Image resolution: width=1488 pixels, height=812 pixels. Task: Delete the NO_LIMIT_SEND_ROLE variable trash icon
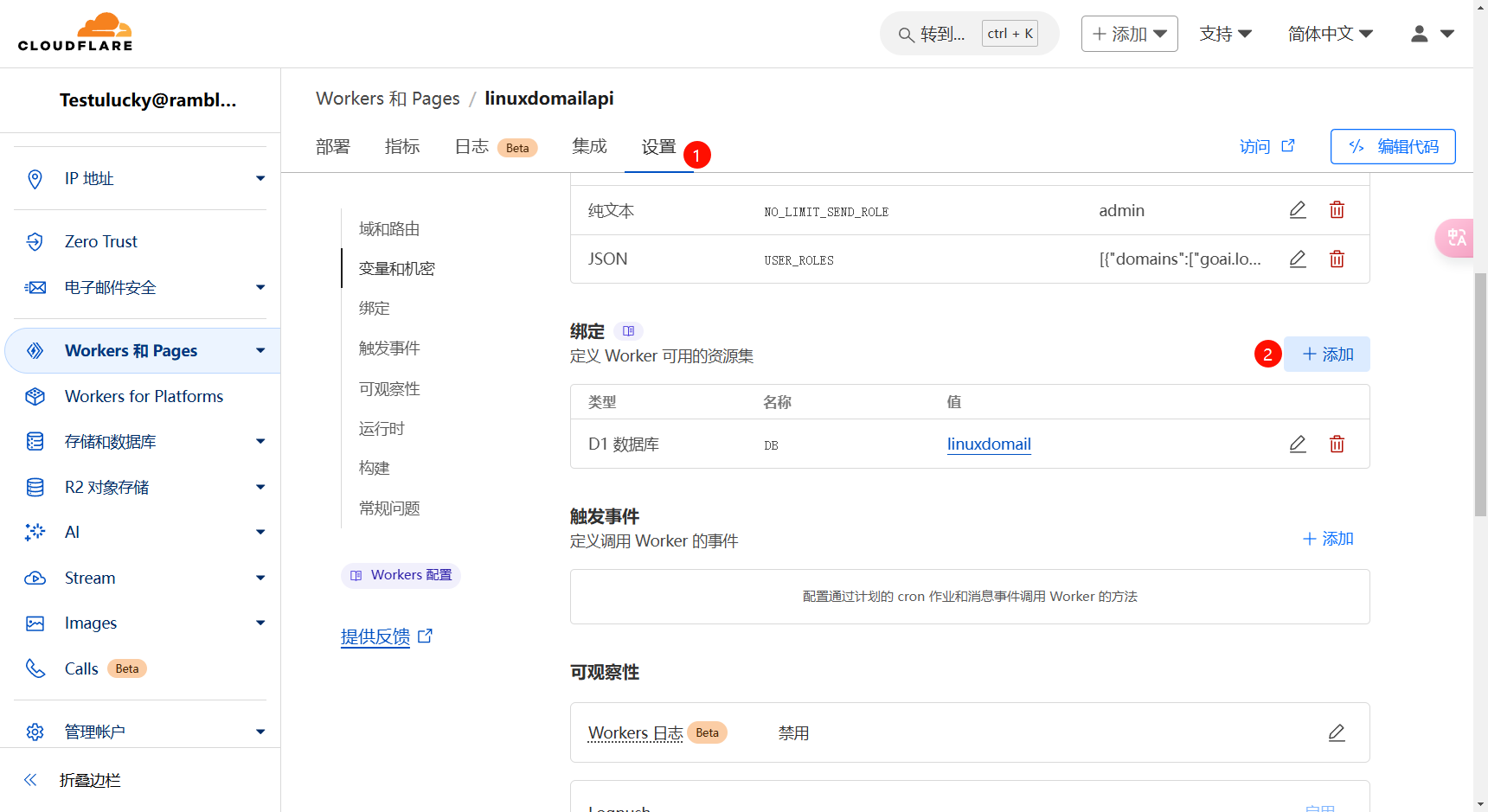click(1337, 210)
